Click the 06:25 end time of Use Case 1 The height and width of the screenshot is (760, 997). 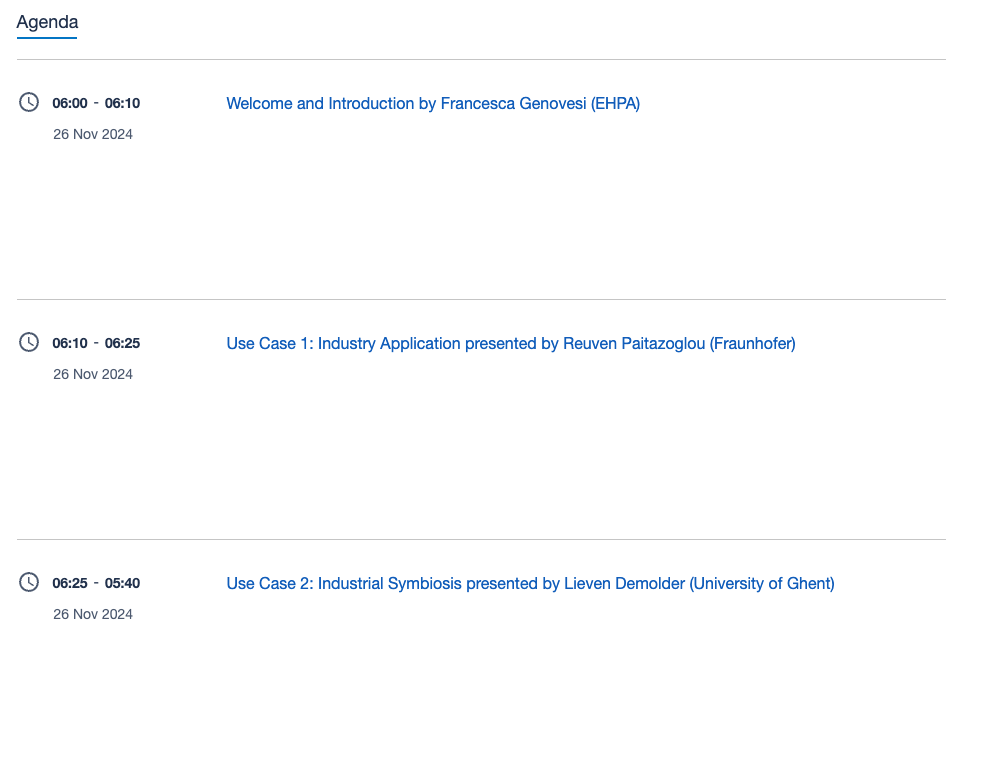pos(122,343)
